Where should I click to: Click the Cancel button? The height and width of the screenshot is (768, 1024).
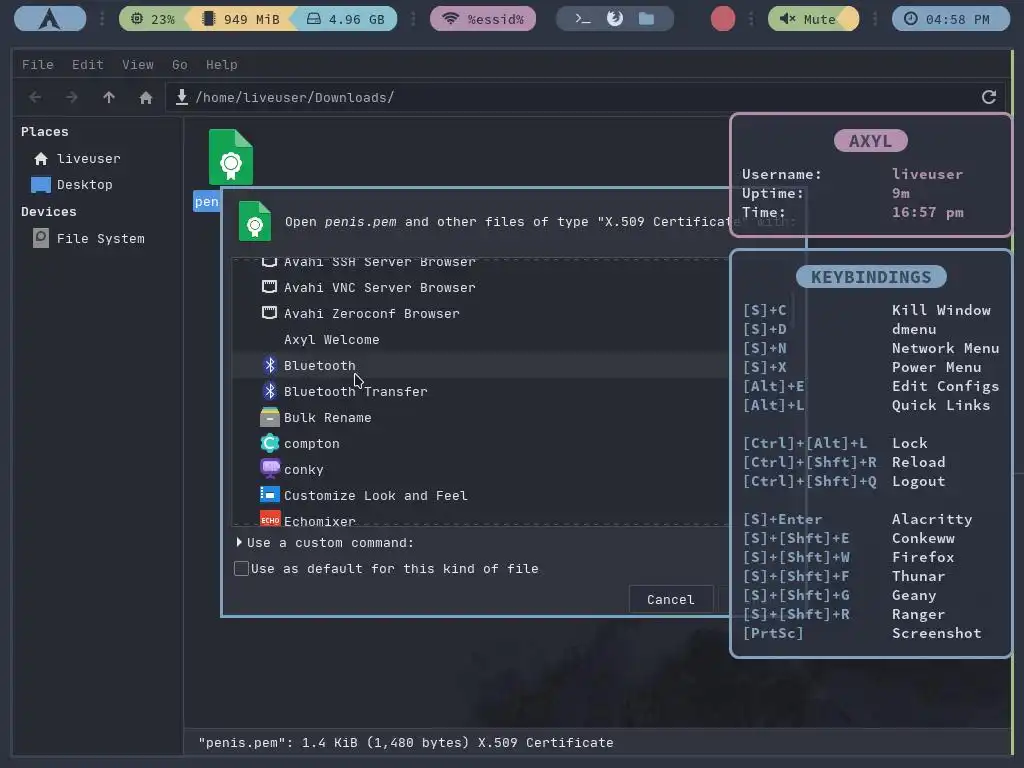click(671, 600)
